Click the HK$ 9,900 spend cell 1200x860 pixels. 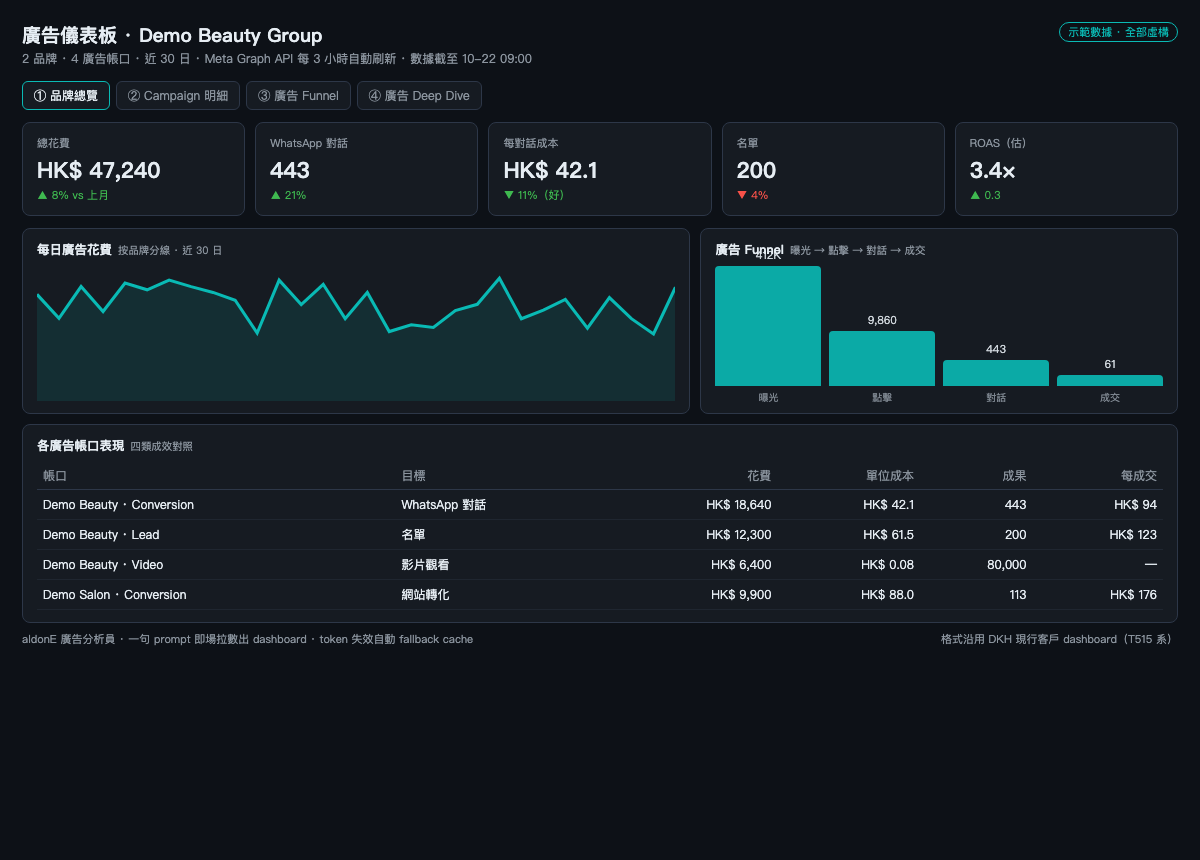(x=741, y=595)
